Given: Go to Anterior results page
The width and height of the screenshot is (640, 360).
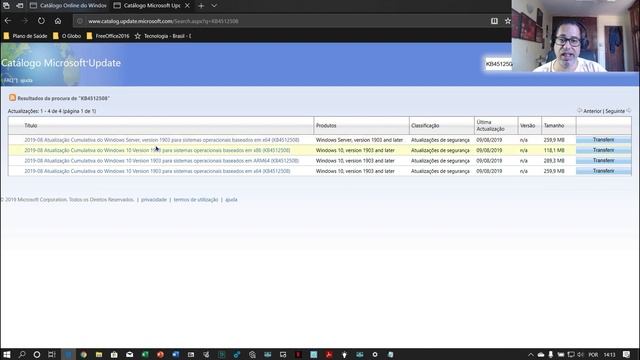Looking at the screenshot, I should pos(592,111).
